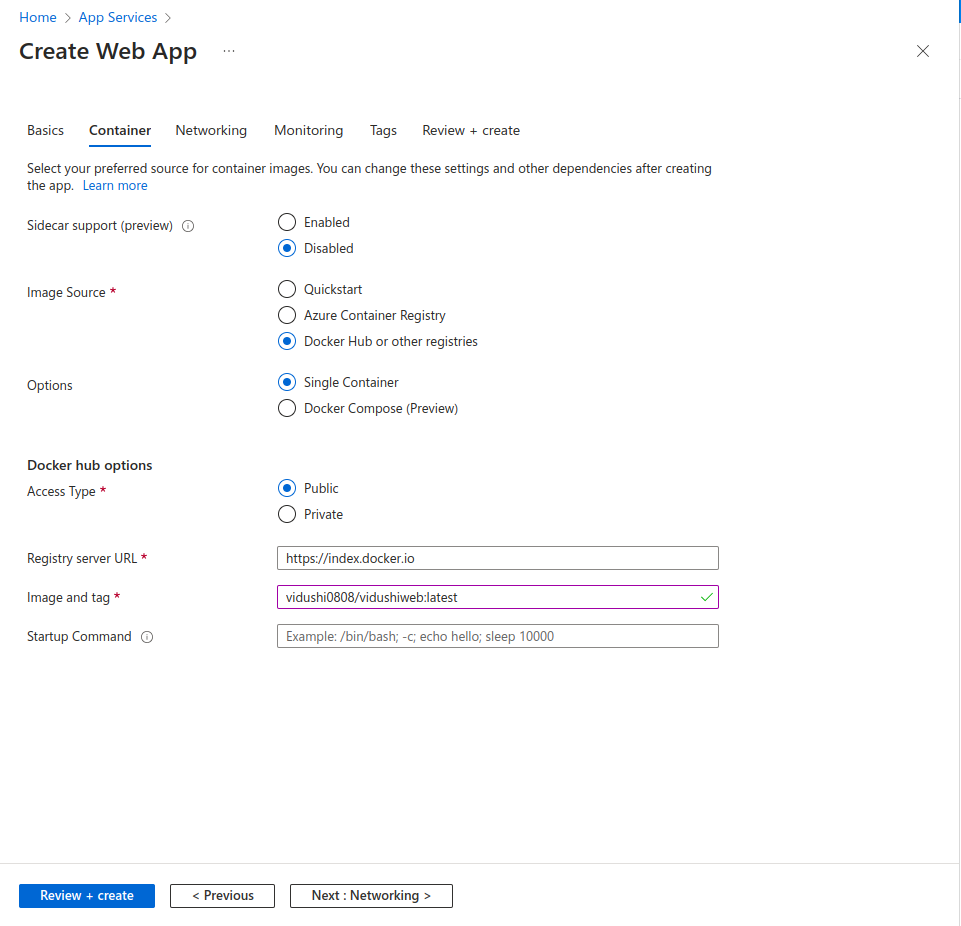Screen dimensions: 961x926
Task: Select Quickstart as image source
Action: pos(287,289)
